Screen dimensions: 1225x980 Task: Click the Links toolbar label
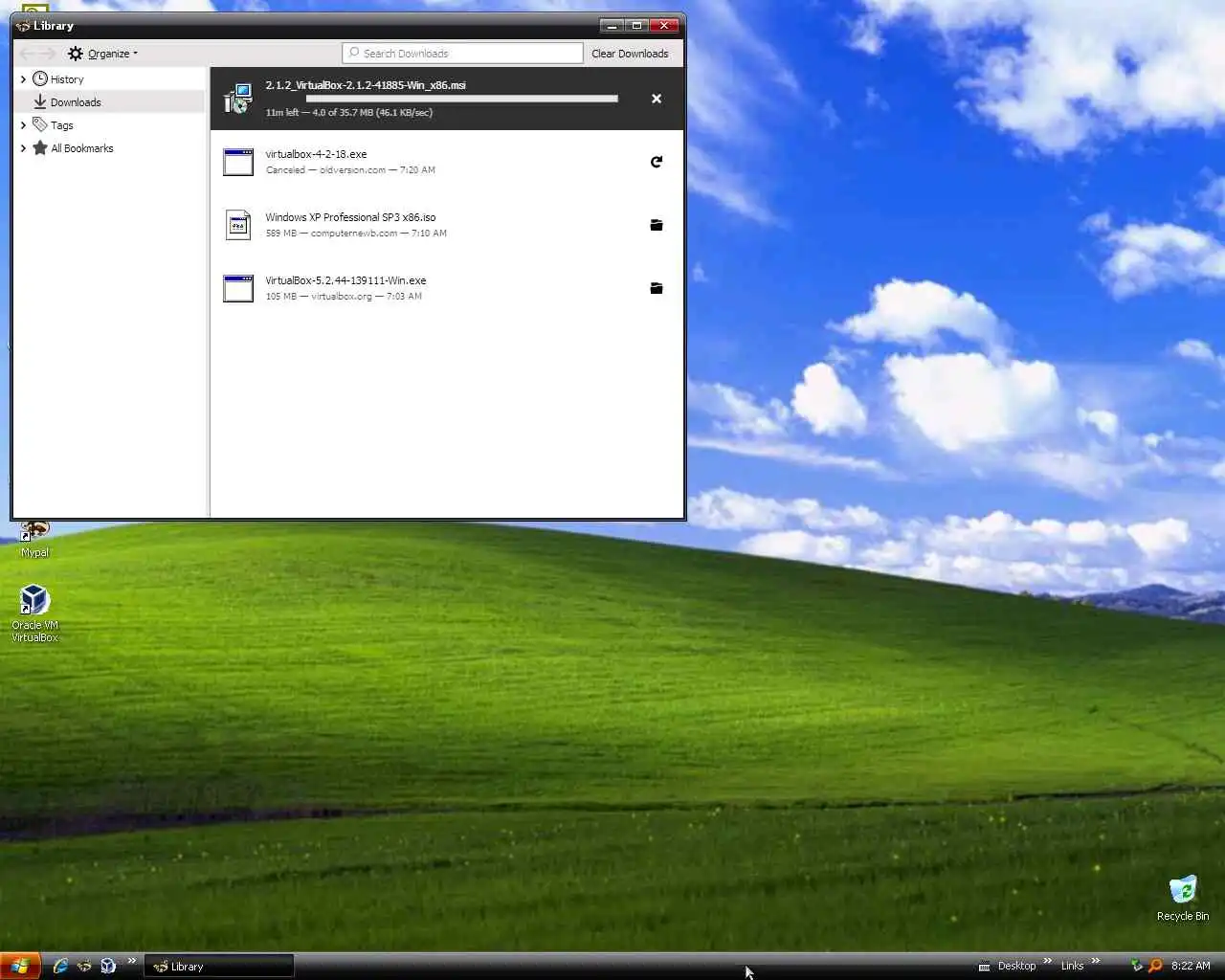[1072, 966]
